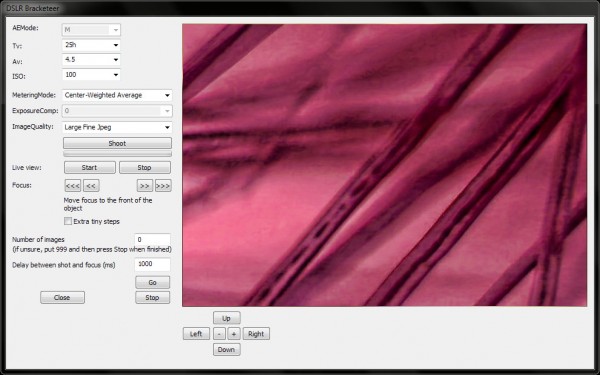
Task: Open the ISO dropdown
Action: coord(91,75)
